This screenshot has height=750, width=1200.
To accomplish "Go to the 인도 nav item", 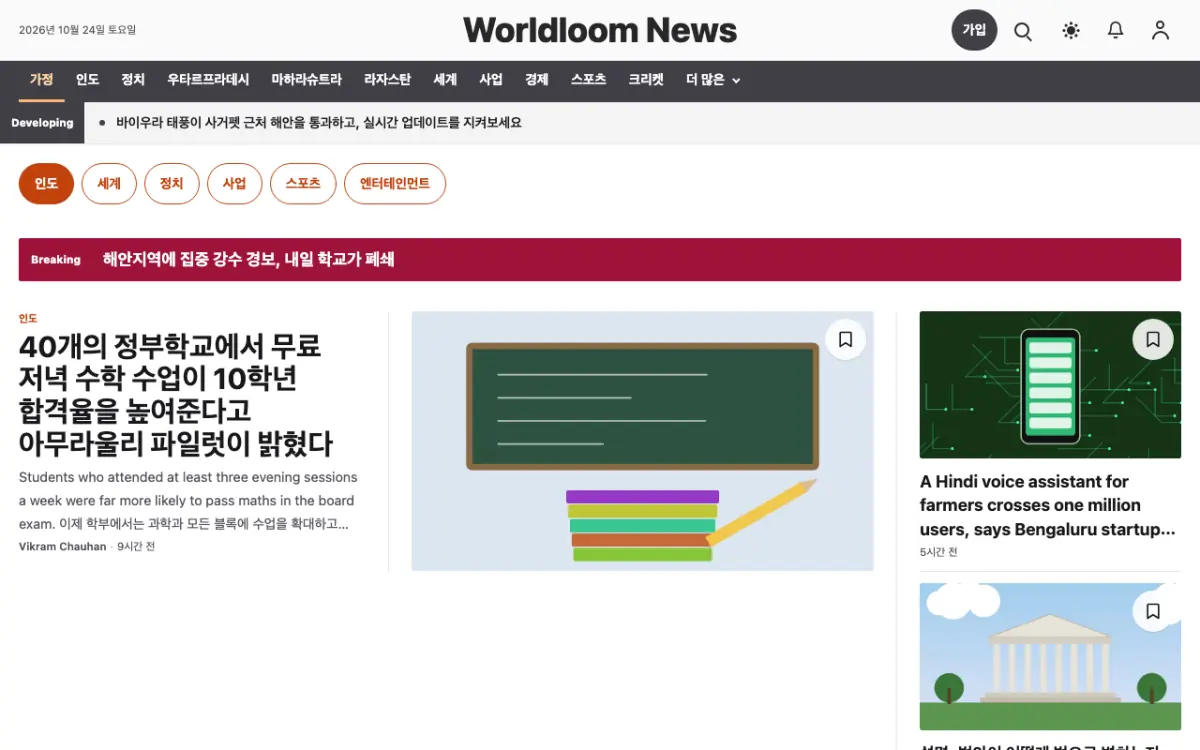I will (x=87, y=80).
